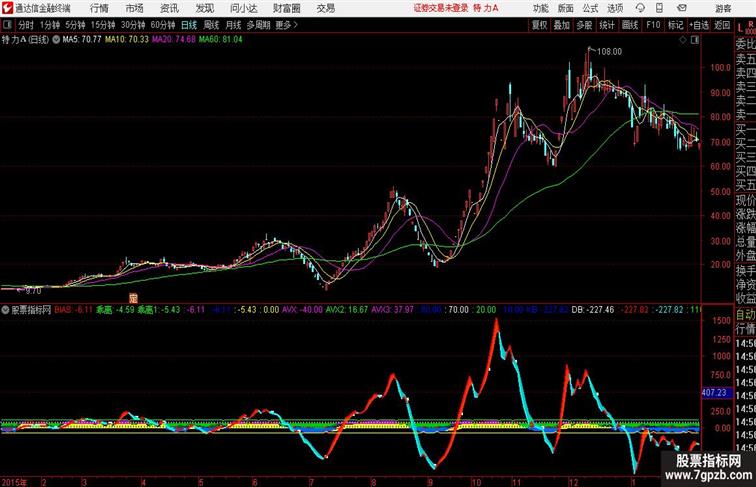Open the 问小达 menu
This screenshot has height=487, width=756.
click(x=243, y=8)
